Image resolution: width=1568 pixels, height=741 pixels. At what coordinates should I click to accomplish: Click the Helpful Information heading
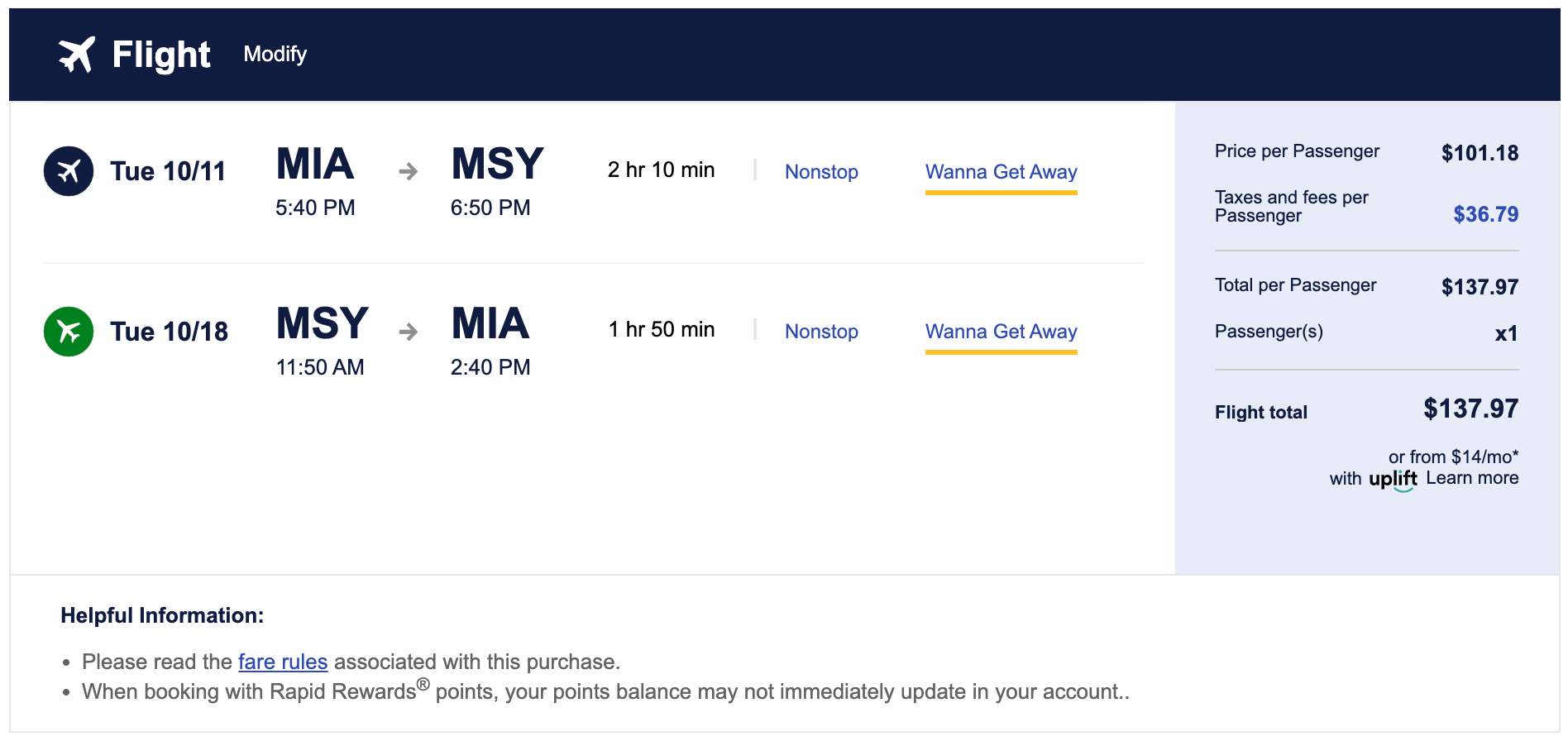[162, 615]
